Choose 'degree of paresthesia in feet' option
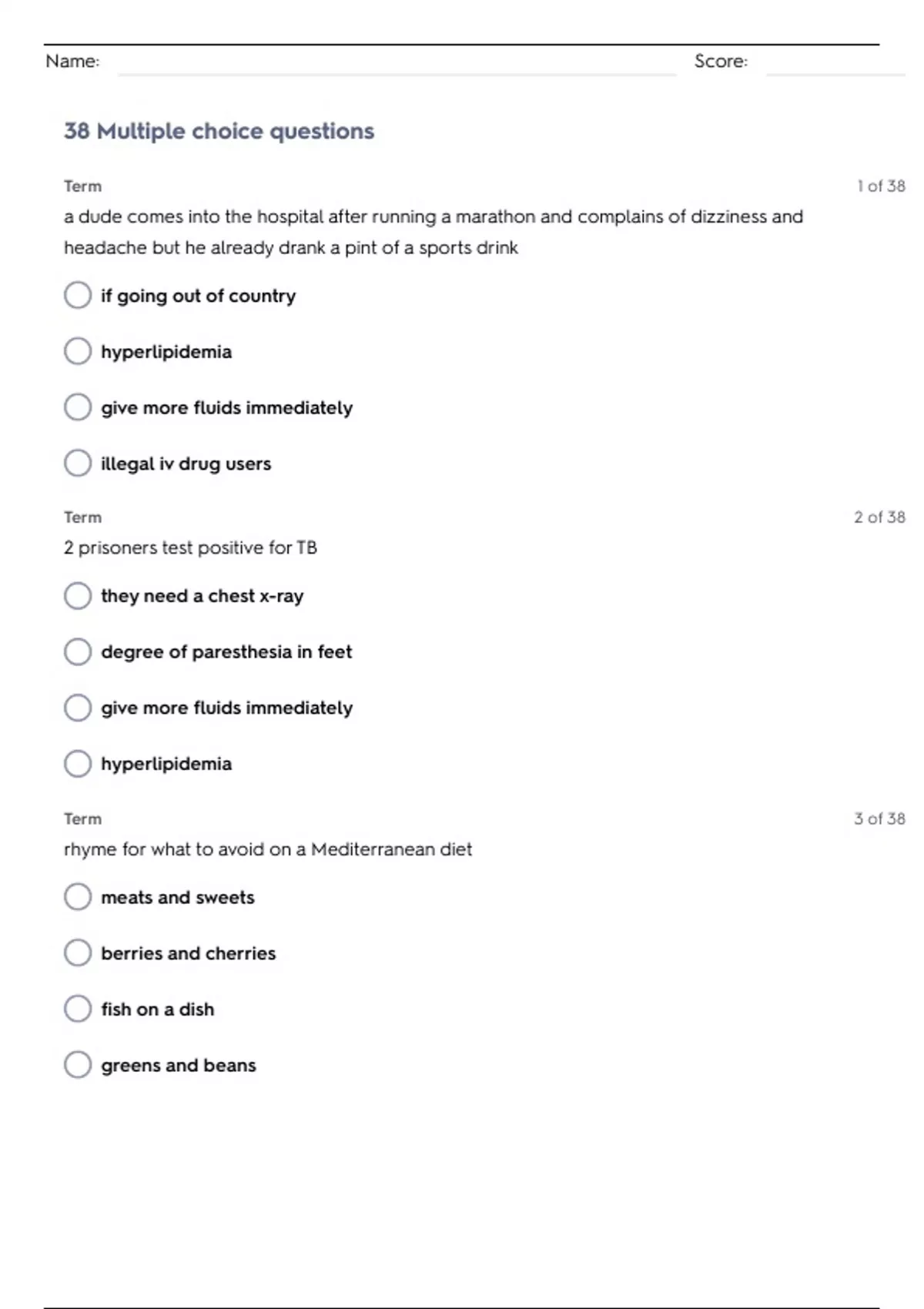Image resolution: width=924 pixels, height=1309 pixels. (x=78, y=652)
